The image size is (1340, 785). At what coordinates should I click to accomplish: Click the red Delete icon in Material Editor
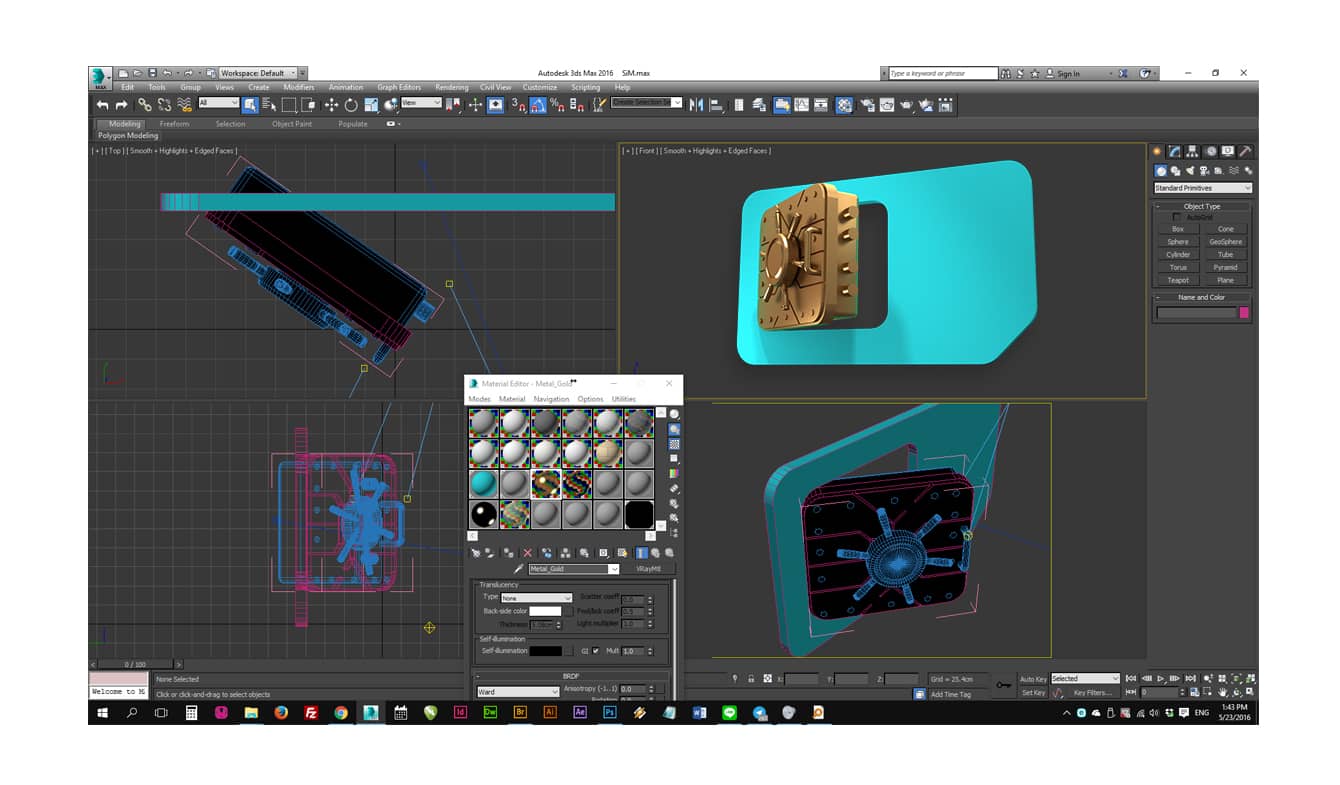click(x=528, y=553)
